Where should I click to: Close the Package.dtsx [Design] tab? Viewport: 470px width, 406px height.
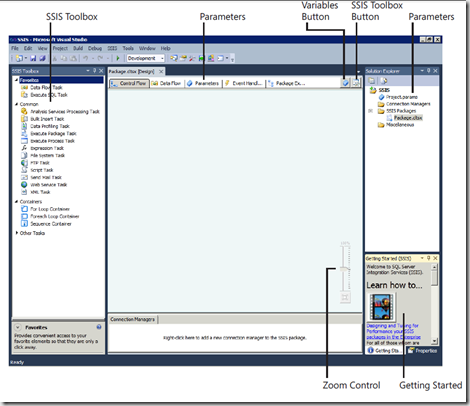(x=161, y=71)
